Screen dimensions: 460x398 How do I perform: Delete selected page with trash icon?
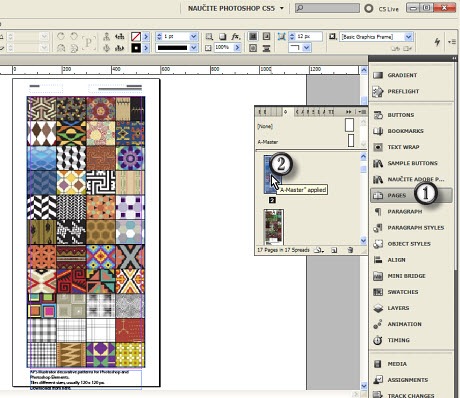coord(350,250)
